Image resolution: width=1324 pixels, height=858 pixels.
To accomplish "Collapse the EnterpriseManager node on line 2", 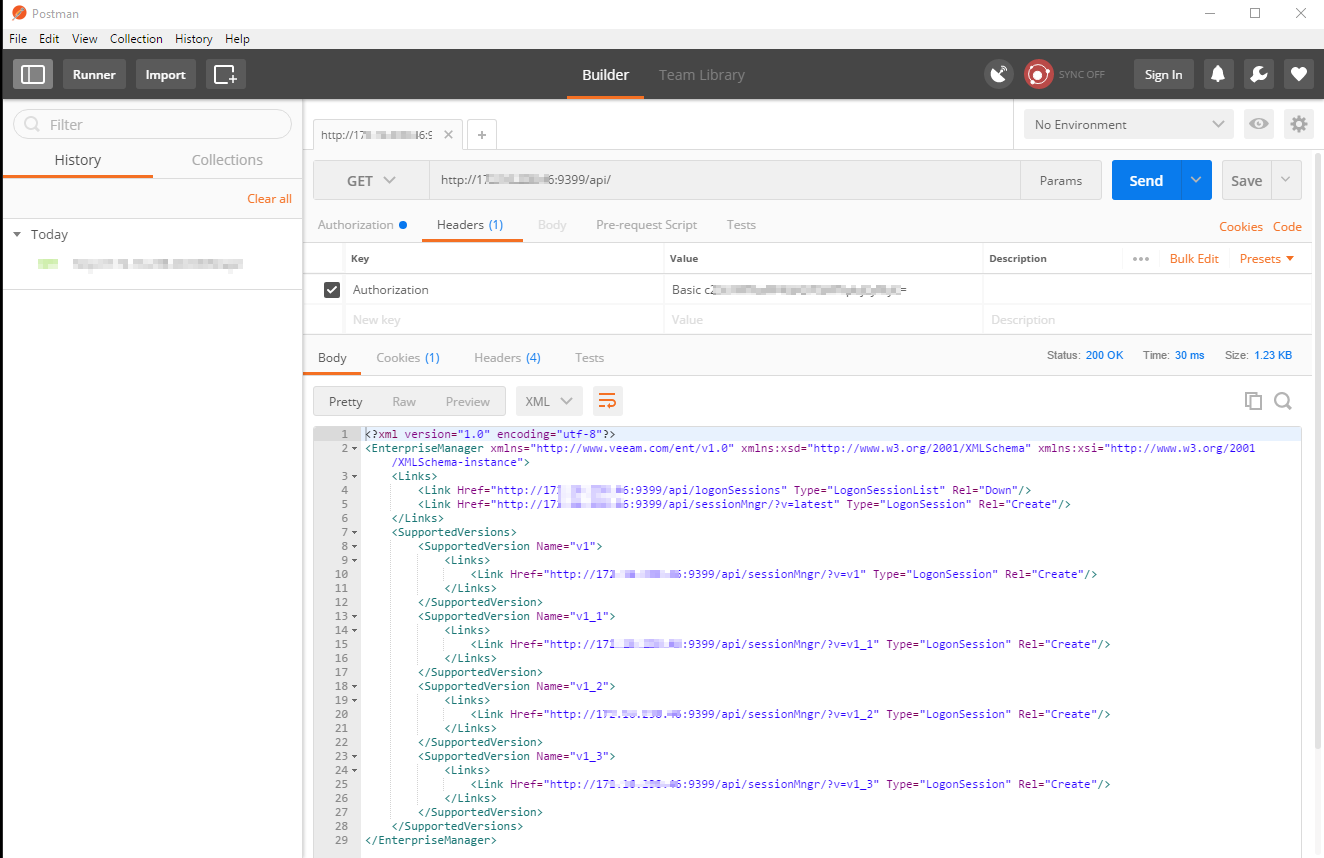I will (x=357, y=449).
